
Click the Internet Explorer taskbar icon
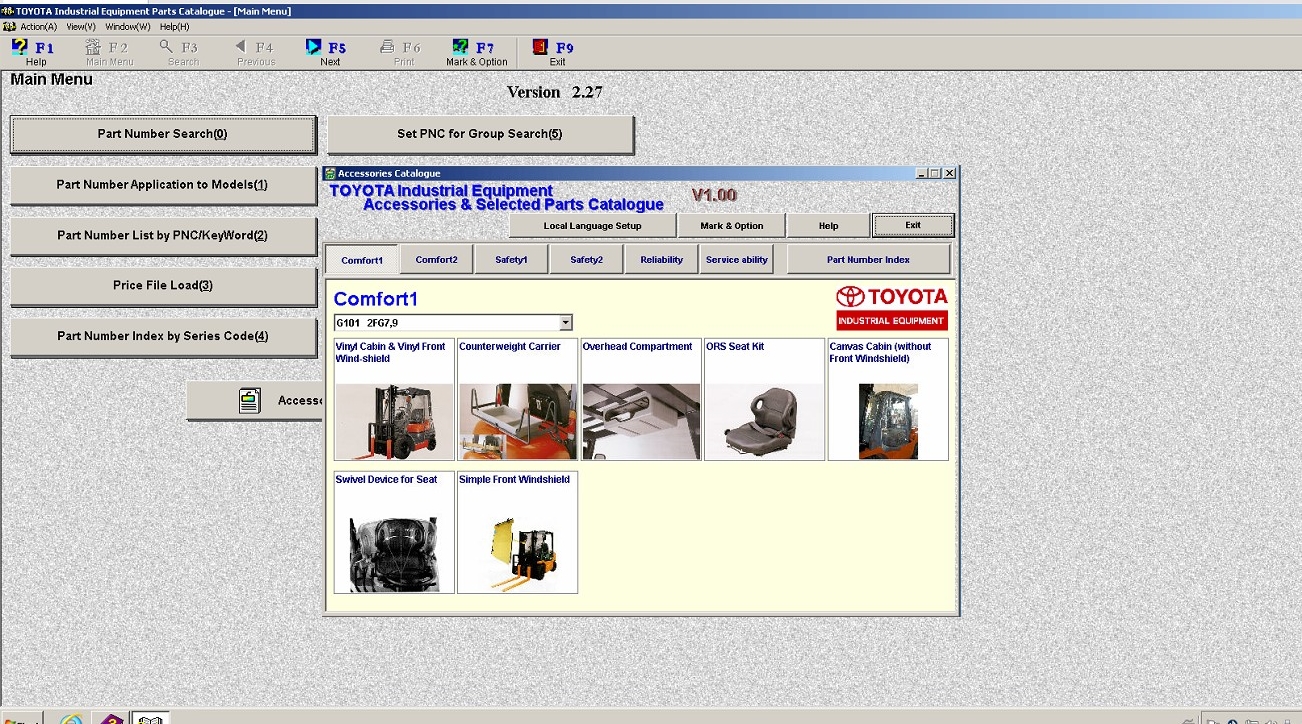click(71, 719)
